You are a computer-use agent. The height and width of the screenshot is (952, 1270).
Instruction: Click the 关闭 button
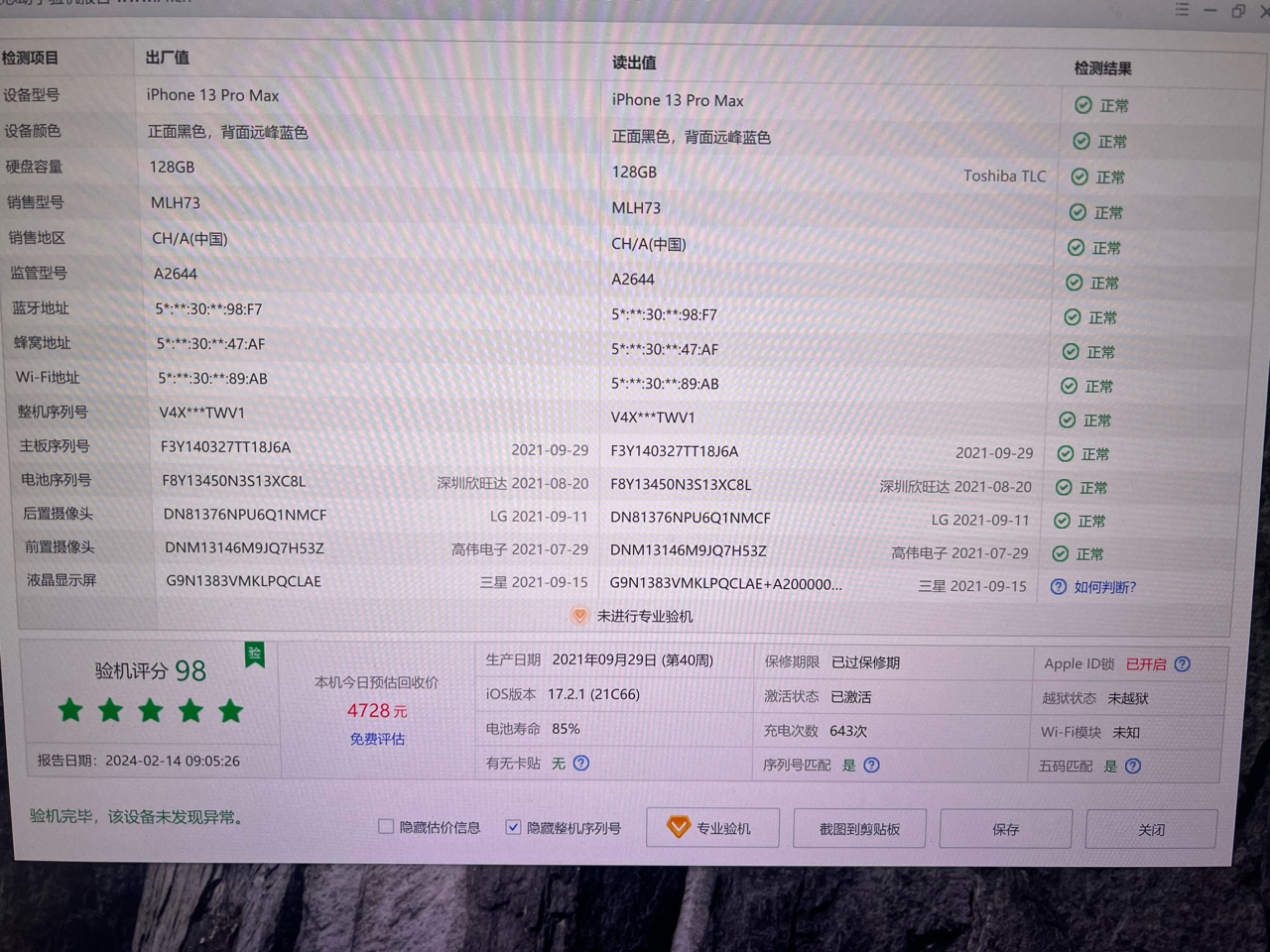1151,829
